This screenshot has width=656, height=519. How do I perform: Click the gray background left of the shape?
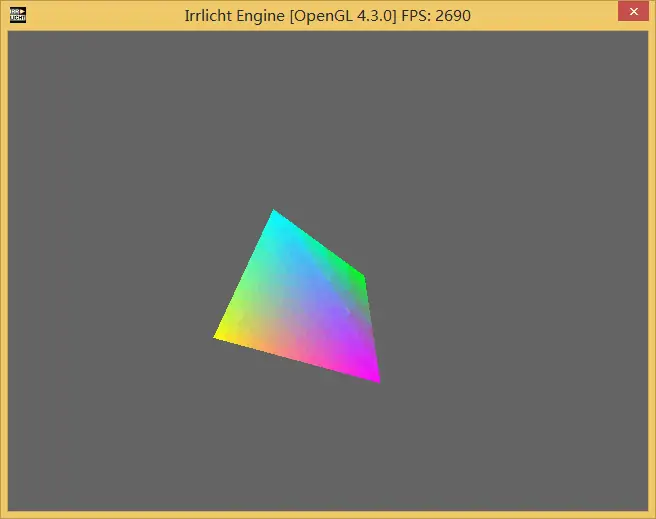[100, 300]
